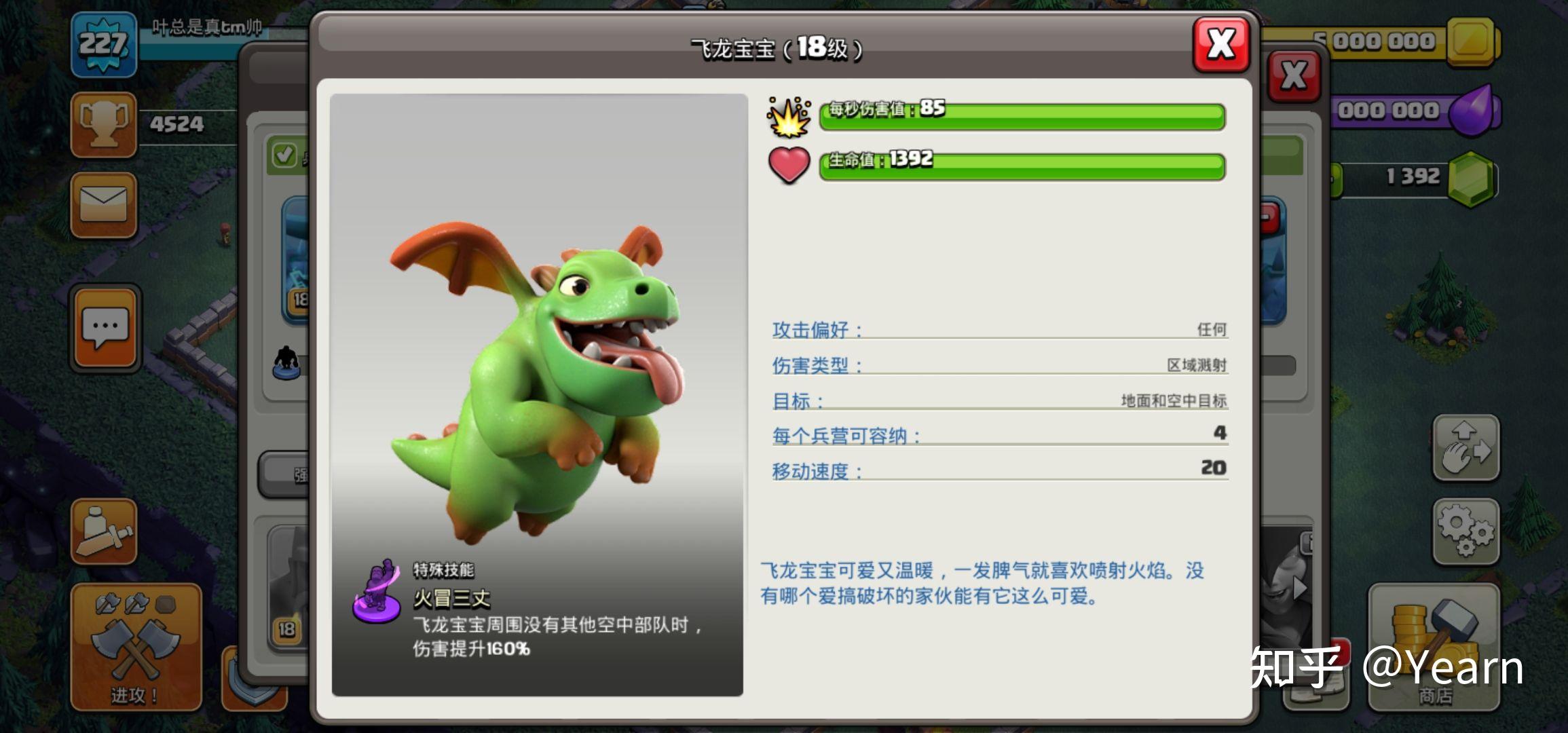Tap the red heart hitpoints icon
The height and width of the screenshot is (733, 1568).
click(x=789, y=165)
